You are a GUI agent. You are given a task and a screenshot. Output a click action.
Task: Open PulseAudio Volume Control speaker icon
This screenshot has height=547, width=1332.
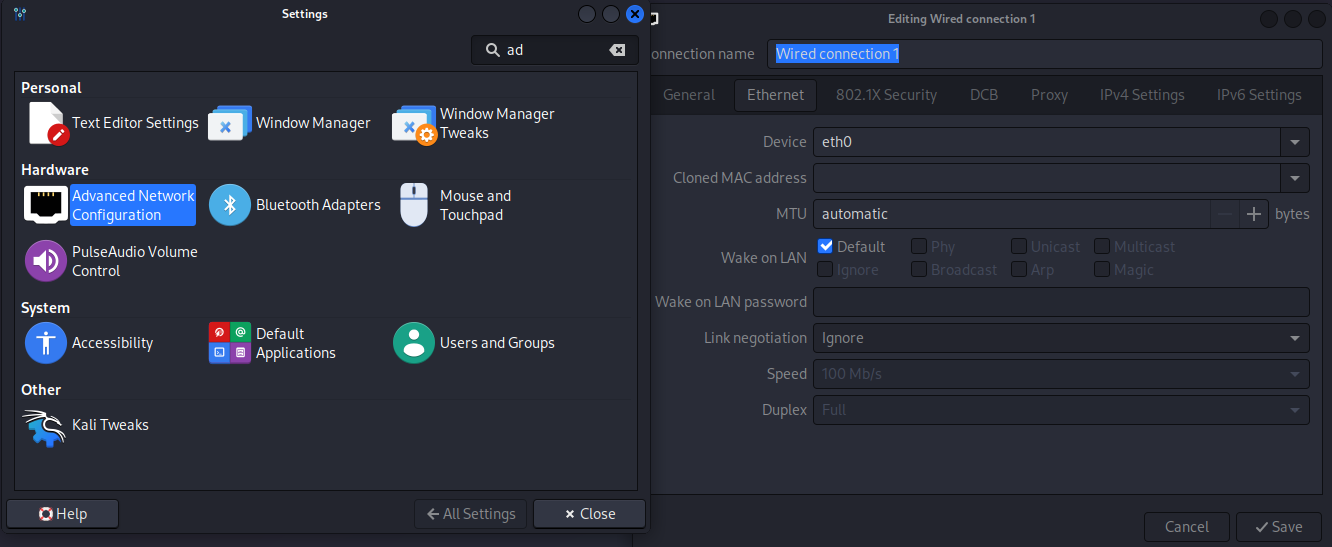(45, 261)
